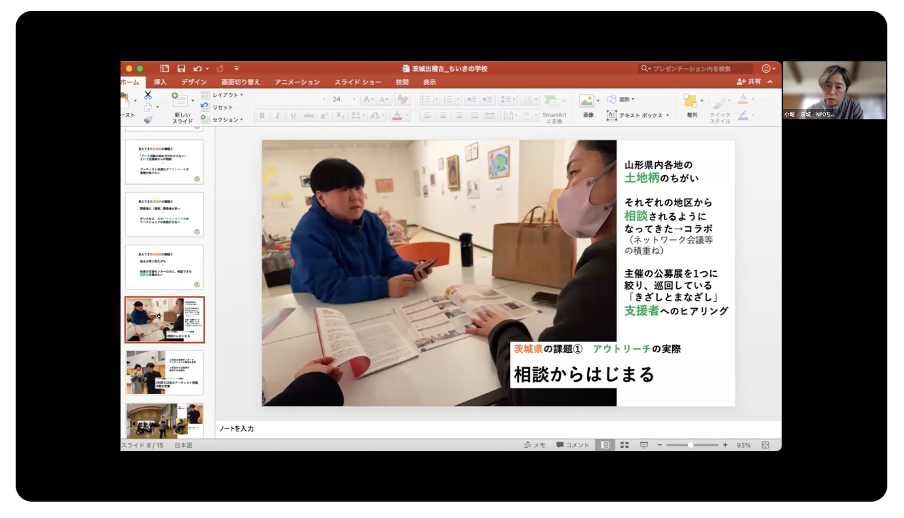Open the font size dropdown showing 24

tap(343, 99)
